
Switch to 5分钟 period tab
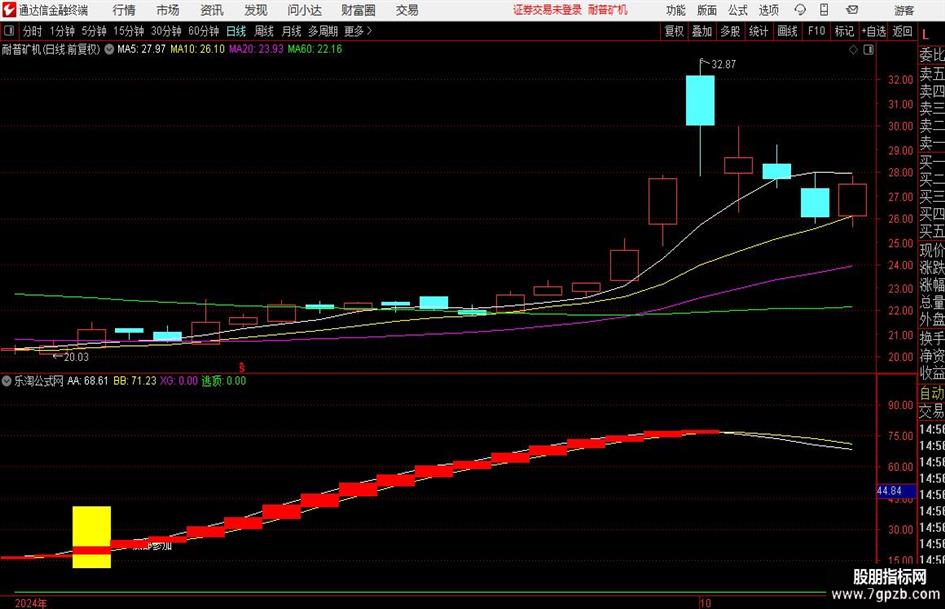94,31
